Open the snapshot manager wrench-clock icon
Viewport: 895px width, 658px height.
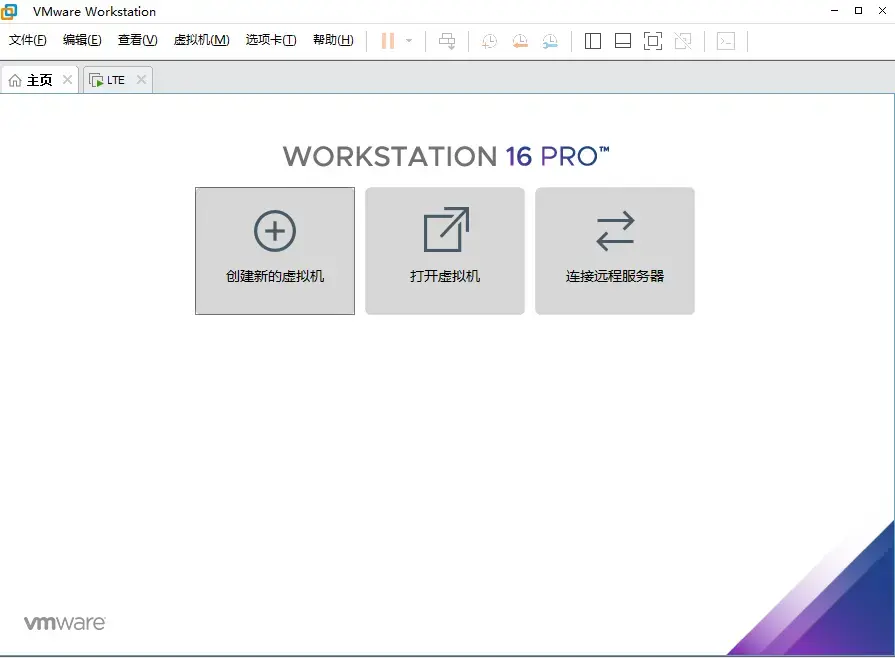pyautogui.click(x=550, y=41)
